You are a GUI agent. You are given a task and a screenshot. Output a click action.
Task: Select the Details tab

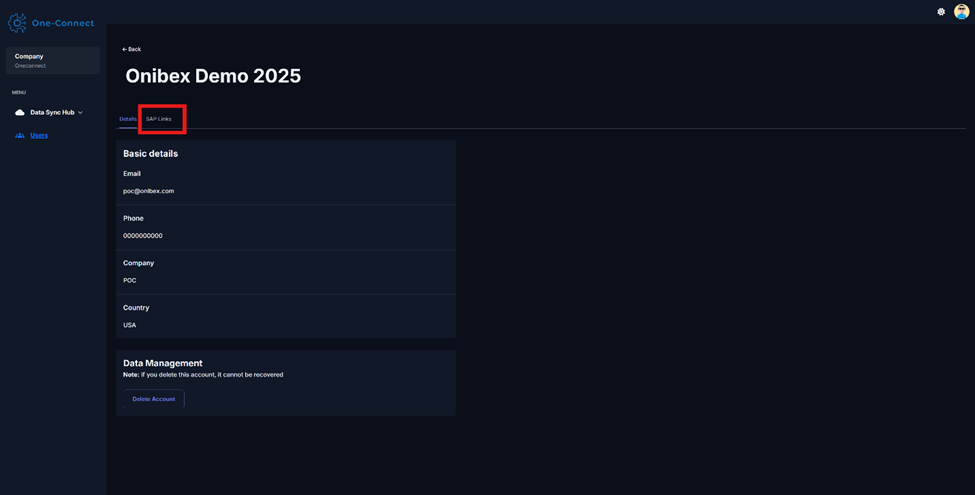click(x=128, y=119)
